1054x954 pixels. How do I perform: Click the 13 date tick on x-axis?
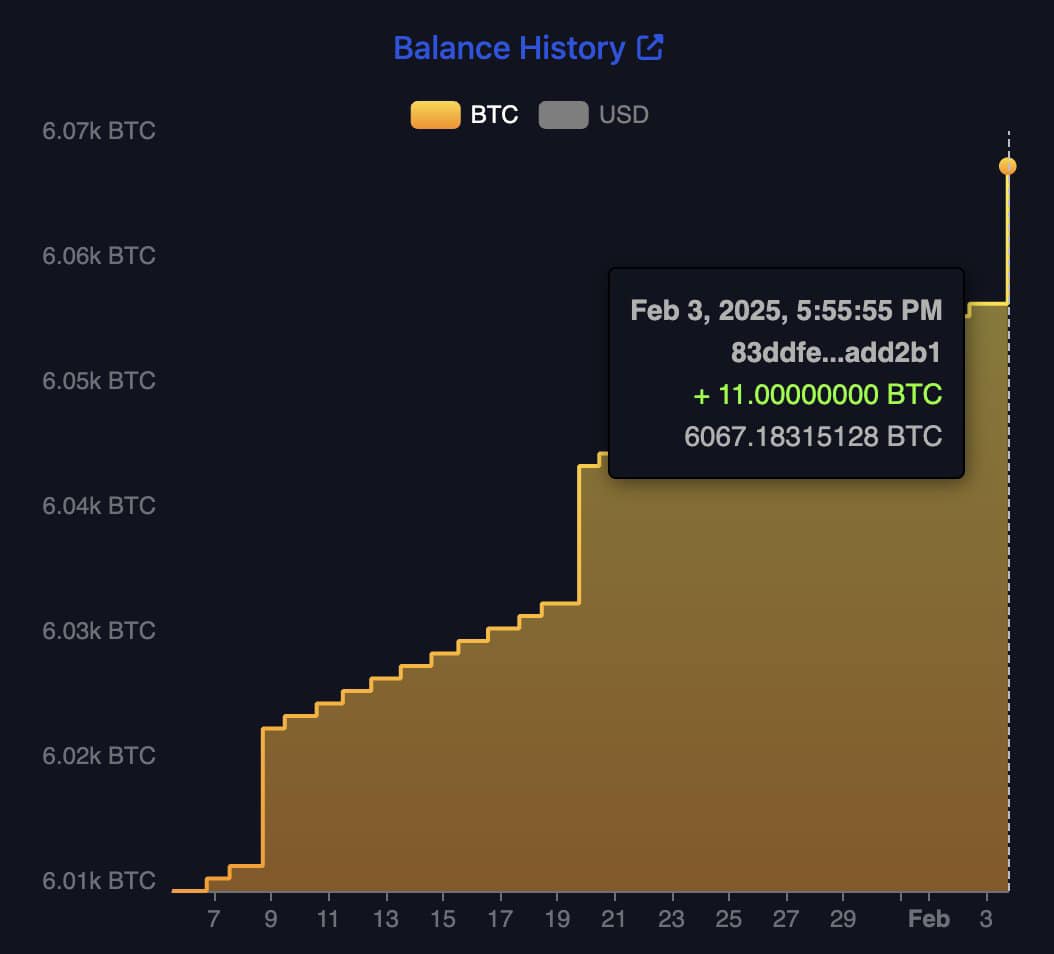tap(385, 919)
